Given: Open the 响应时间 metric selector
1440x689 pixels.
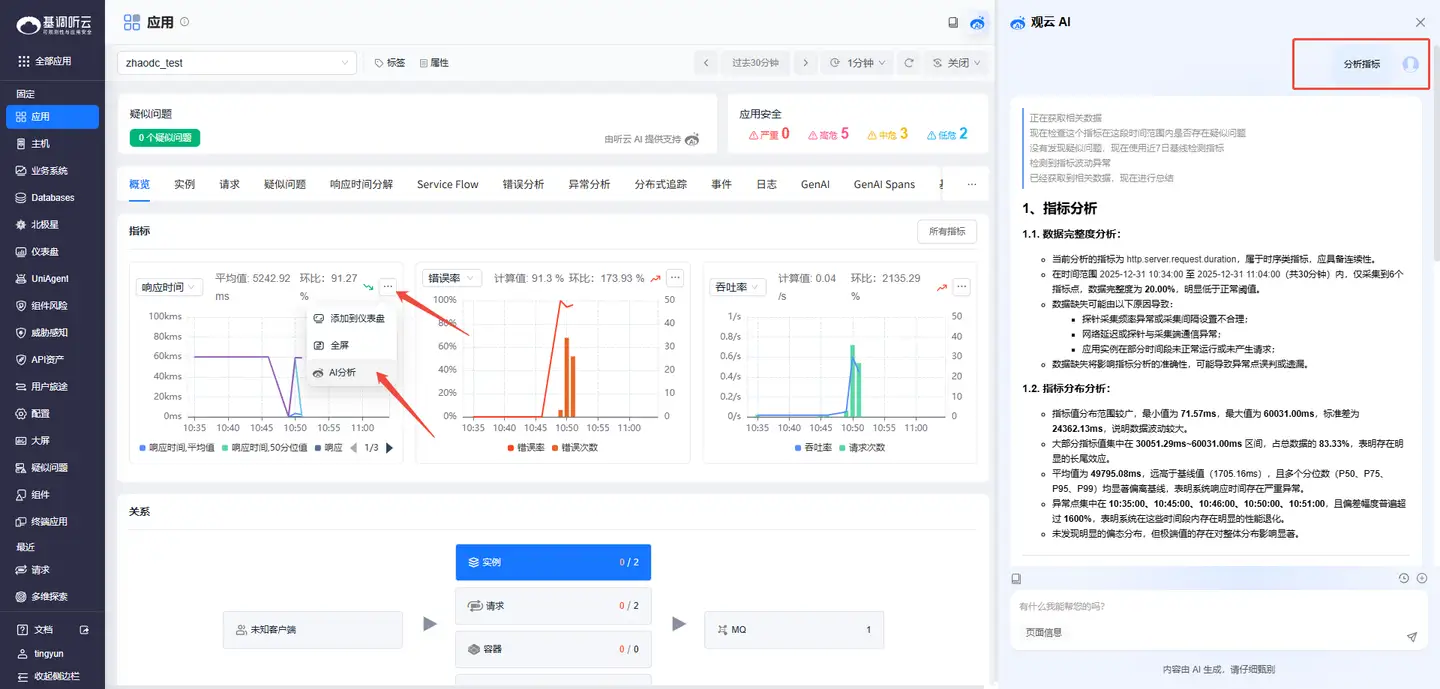Looking at the screenshot, I should click(x=169, y=287).
